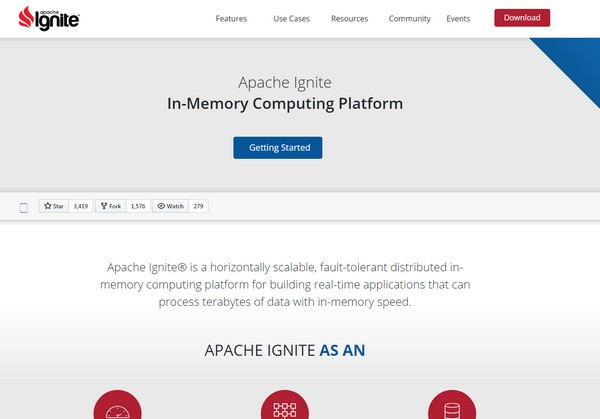Screen dimensions: 600x419
Task: Open the 279 watchers count link
Action: pyautogui.click(x=198, y=206)
